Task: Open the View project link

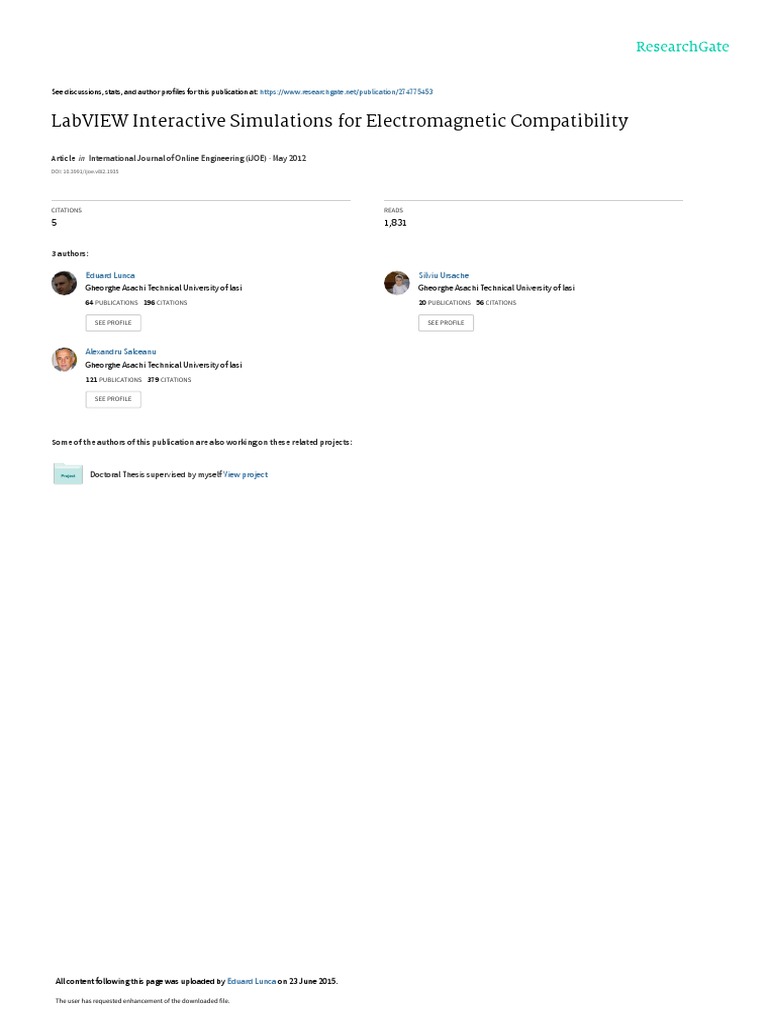Action: pos(246,475)
